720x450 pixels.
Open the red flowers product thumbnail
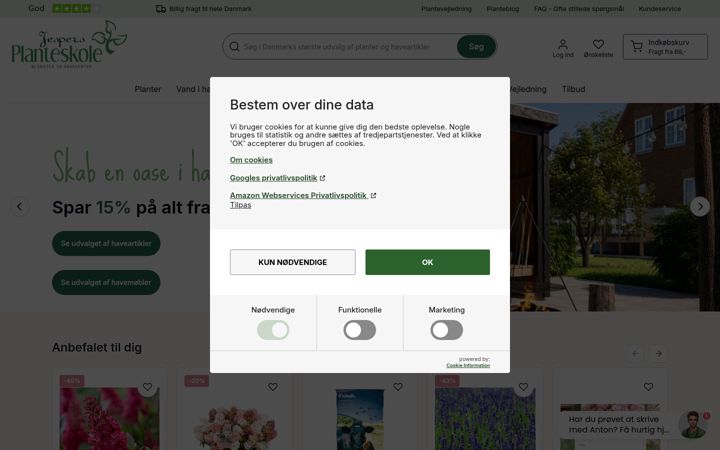point(110,418)
